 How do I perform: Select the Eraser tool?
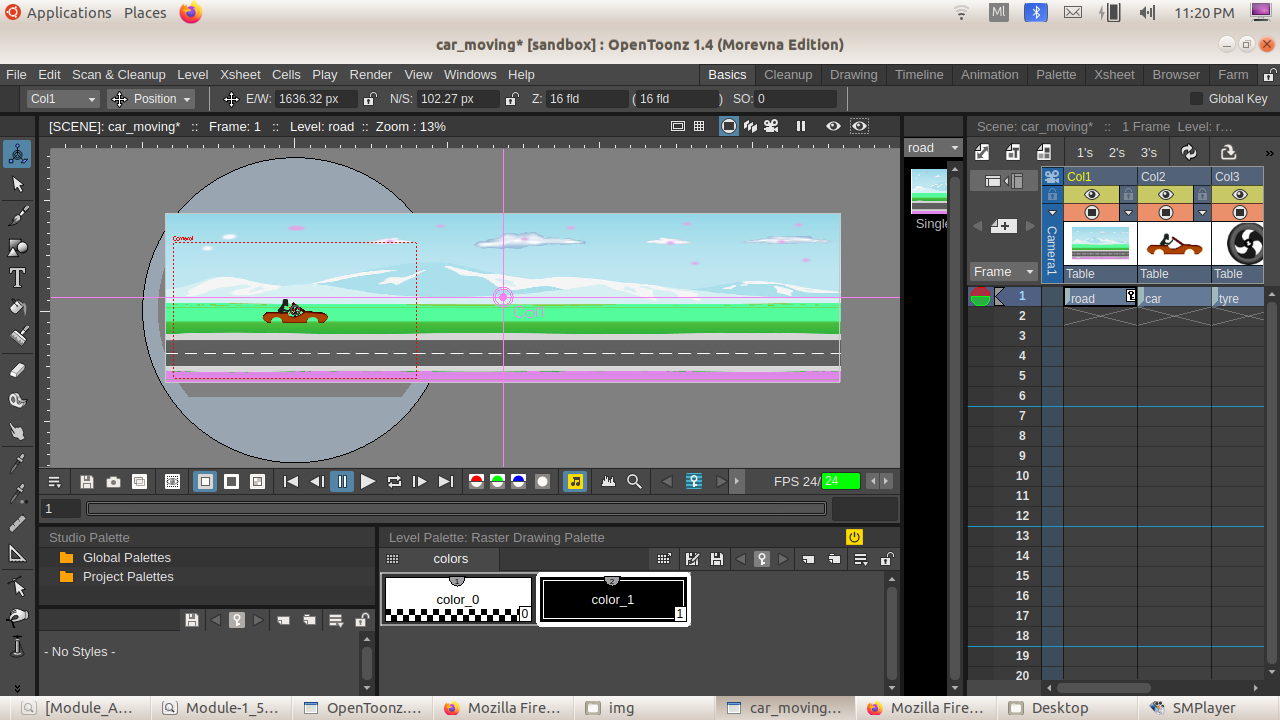tap(17, 370)
